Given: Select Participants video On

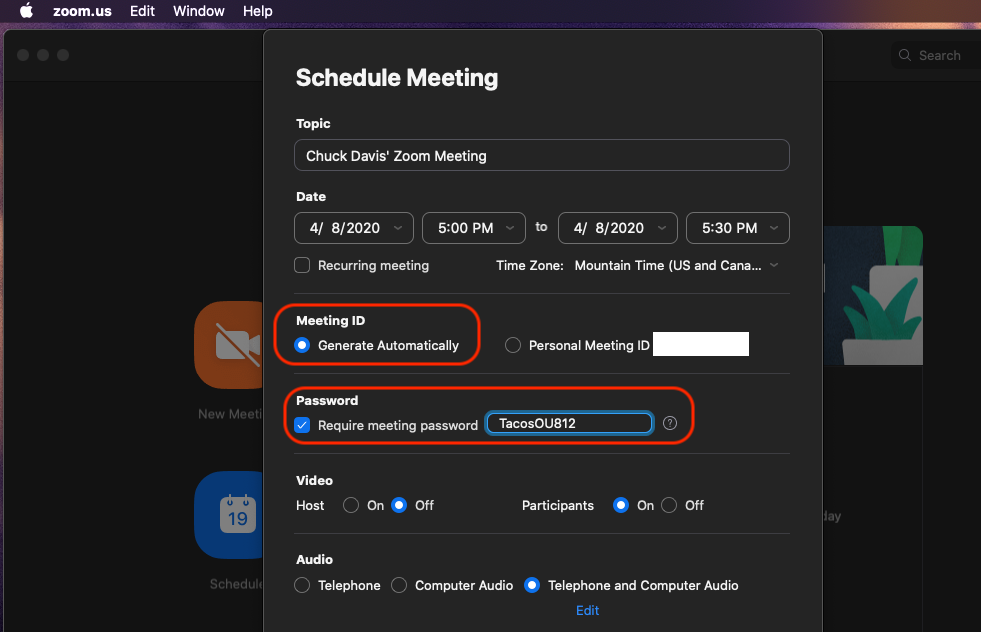Looking at the screenshot, I should click(x=621, y=505).
